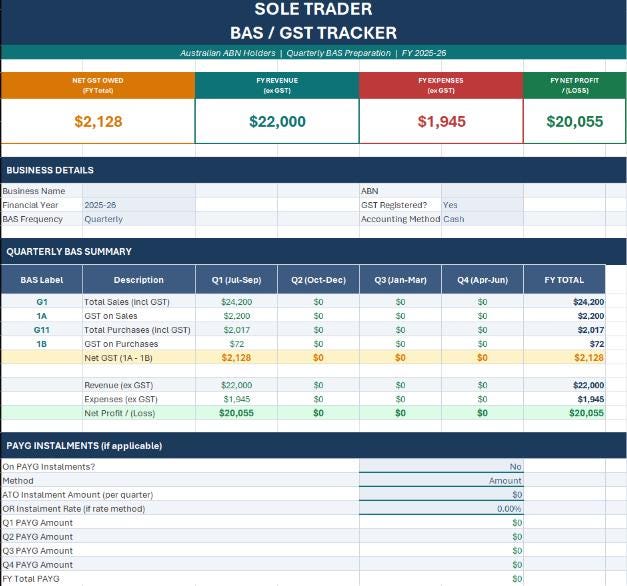Image resolution: width=627 pixels, height=586 pixels.
Task: Select the 1A BAS label cell
Action: tap(42, 316)
